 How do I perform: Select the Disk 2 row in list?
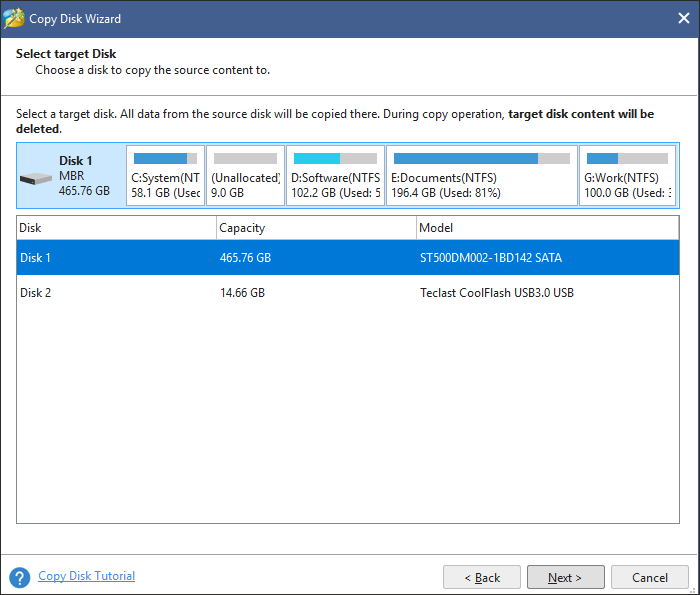point(348,293)
